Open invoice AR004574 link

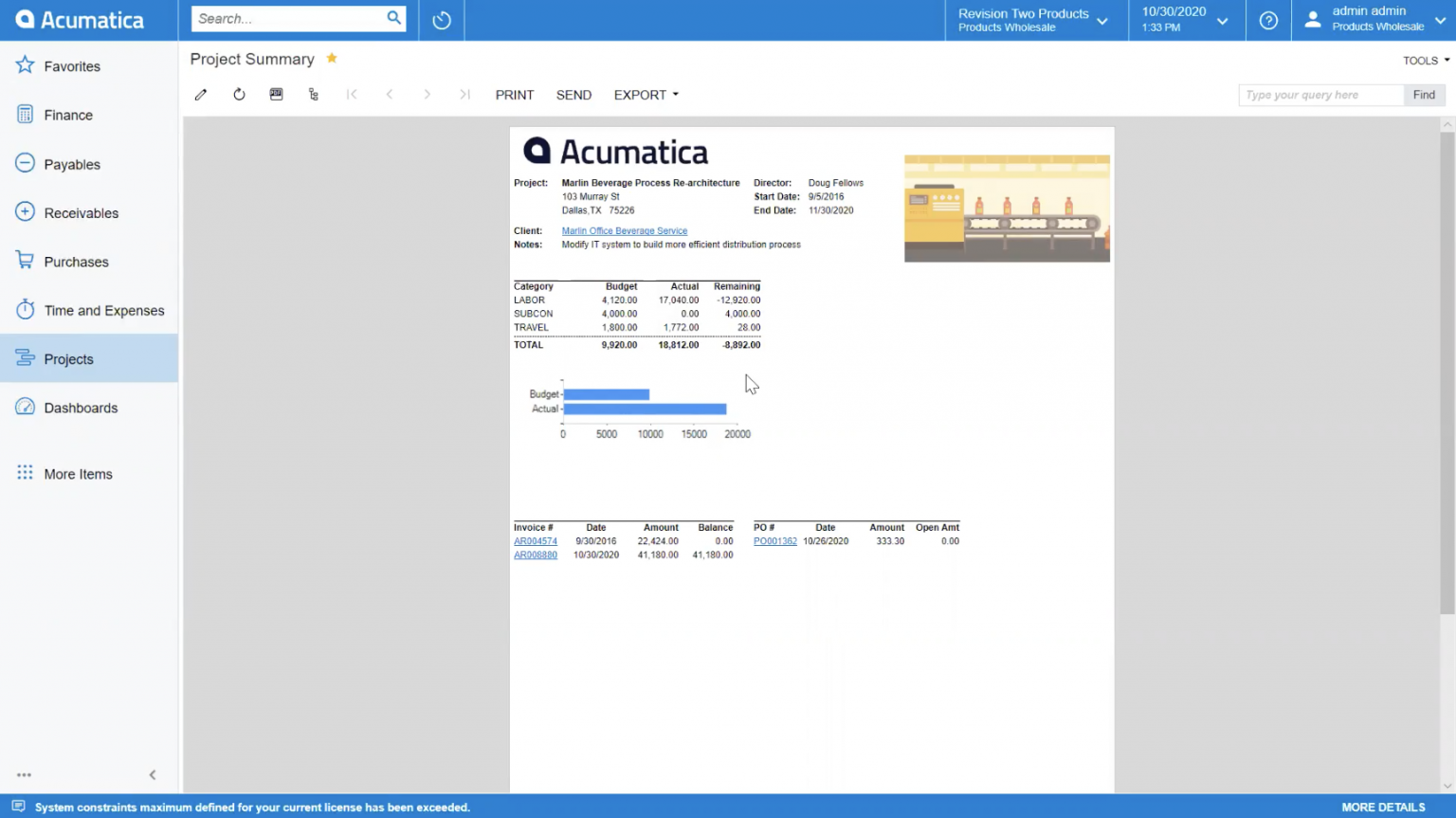click(535, 541)
